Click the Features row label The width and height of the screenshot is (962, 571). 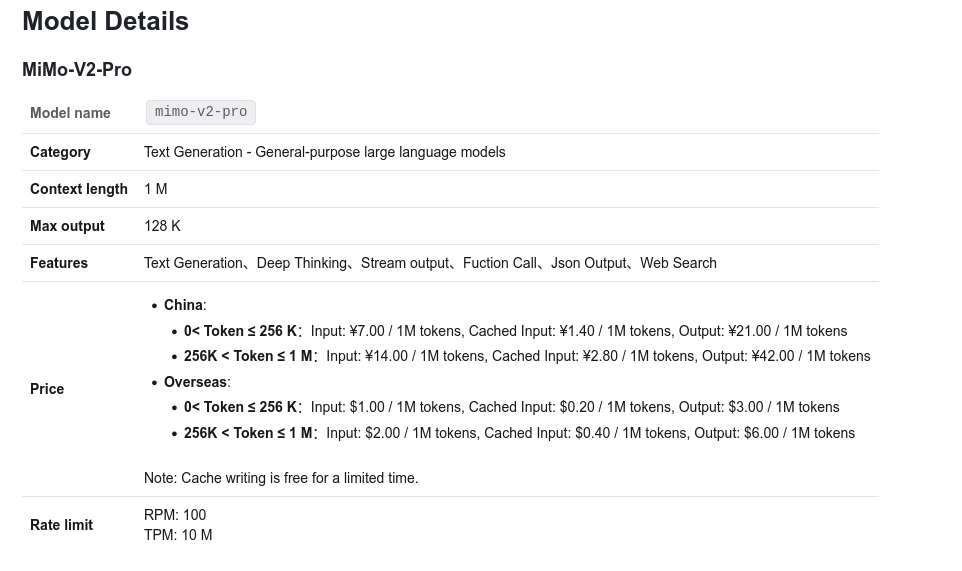click(x=59, y=263)
